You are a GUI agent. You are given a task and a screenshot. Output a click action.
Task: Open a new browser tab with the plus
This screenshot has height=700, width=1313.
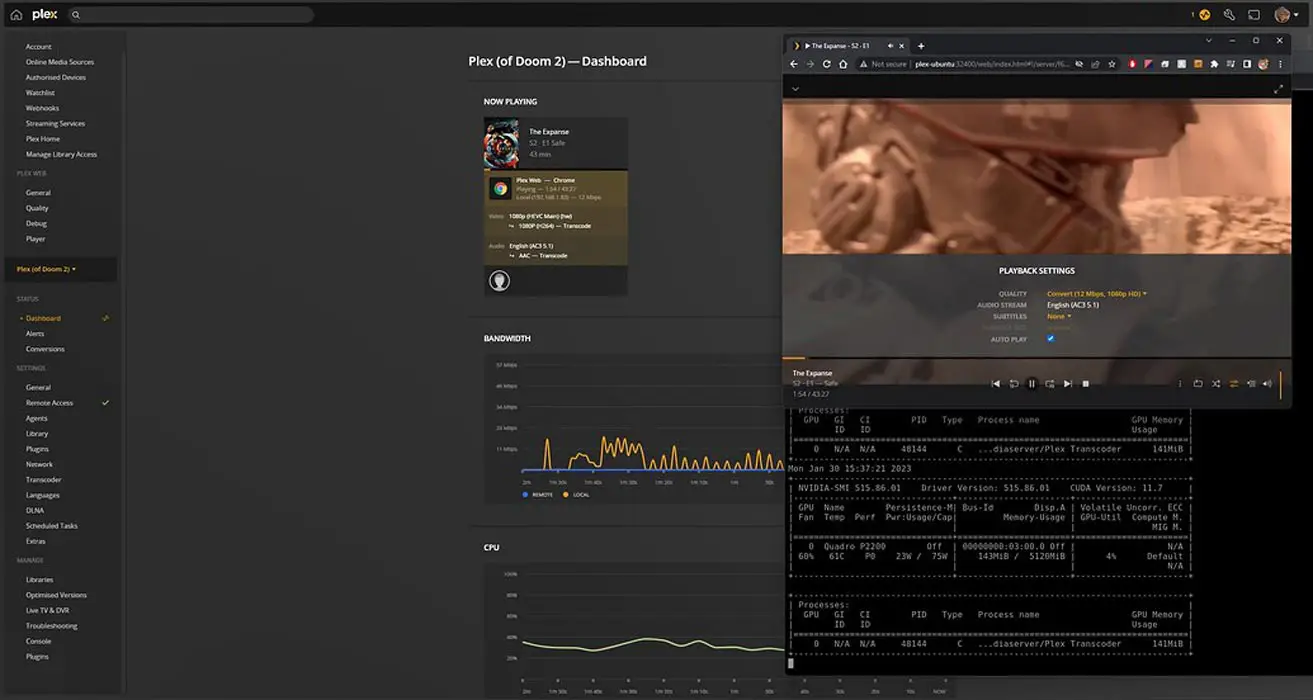pos(921,46)
